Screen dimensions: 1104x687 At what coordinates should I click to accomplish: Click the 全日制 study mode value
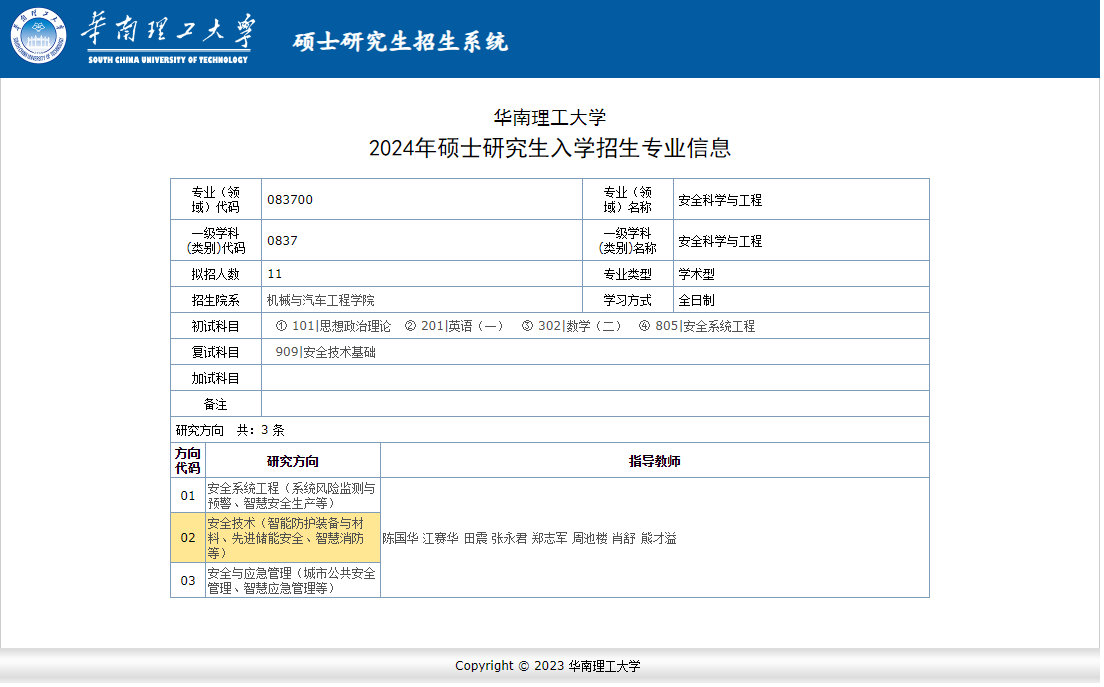point(696,300)
